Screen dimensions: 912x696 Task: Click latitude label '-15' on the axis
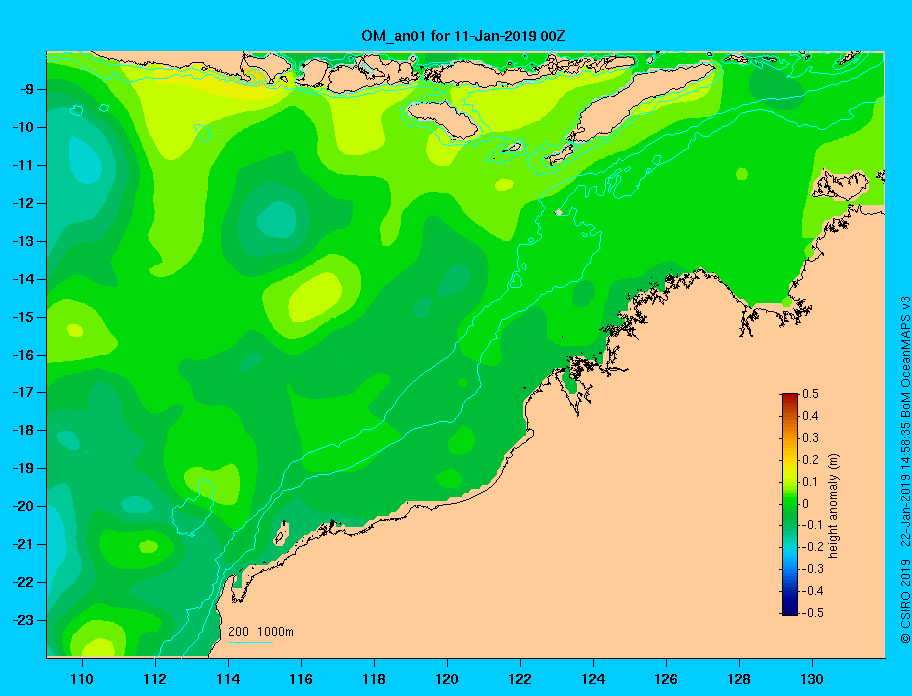[x=22, y=317]
